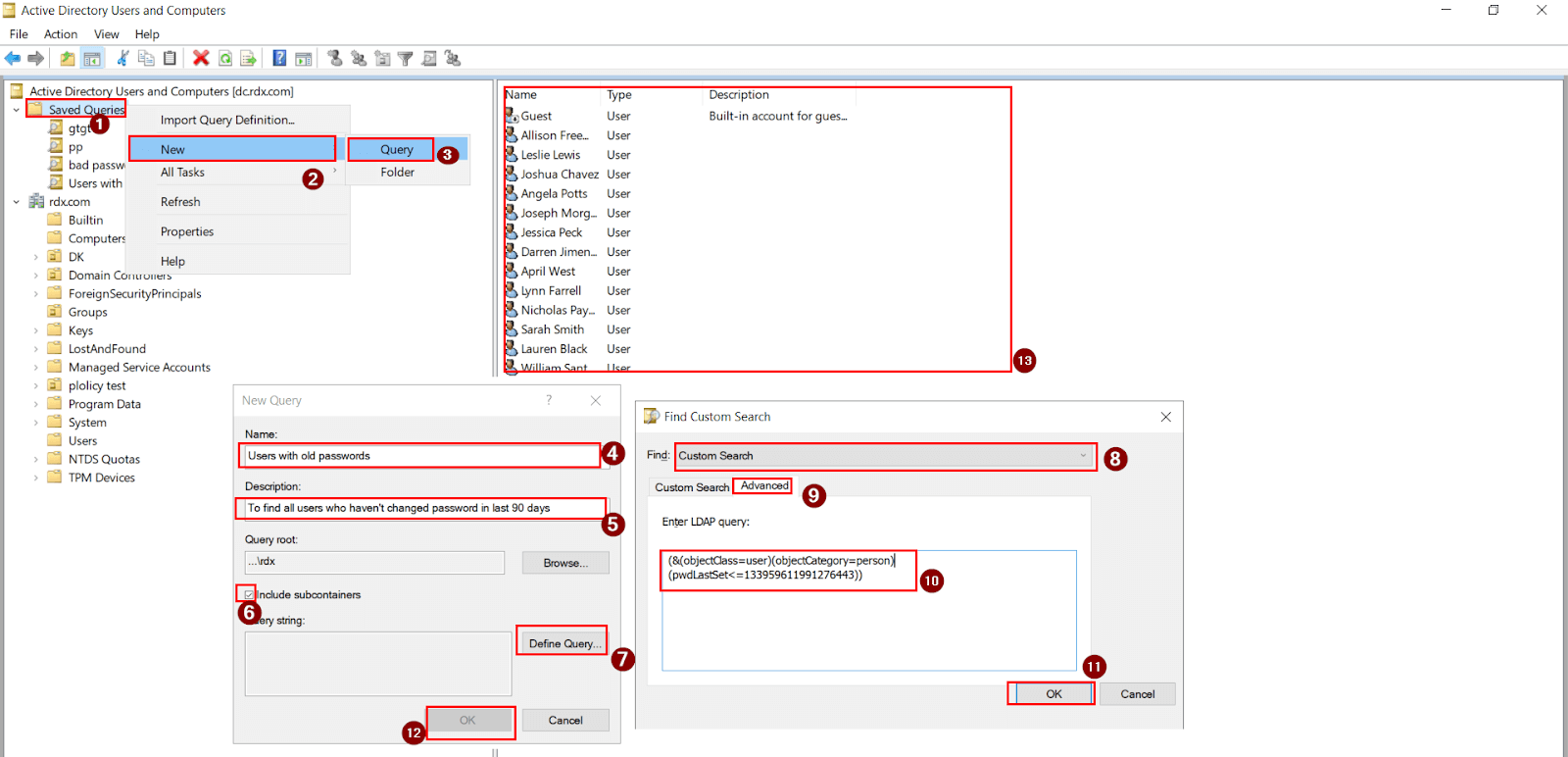
Task: Click the Define Query button
Action: 563,643
